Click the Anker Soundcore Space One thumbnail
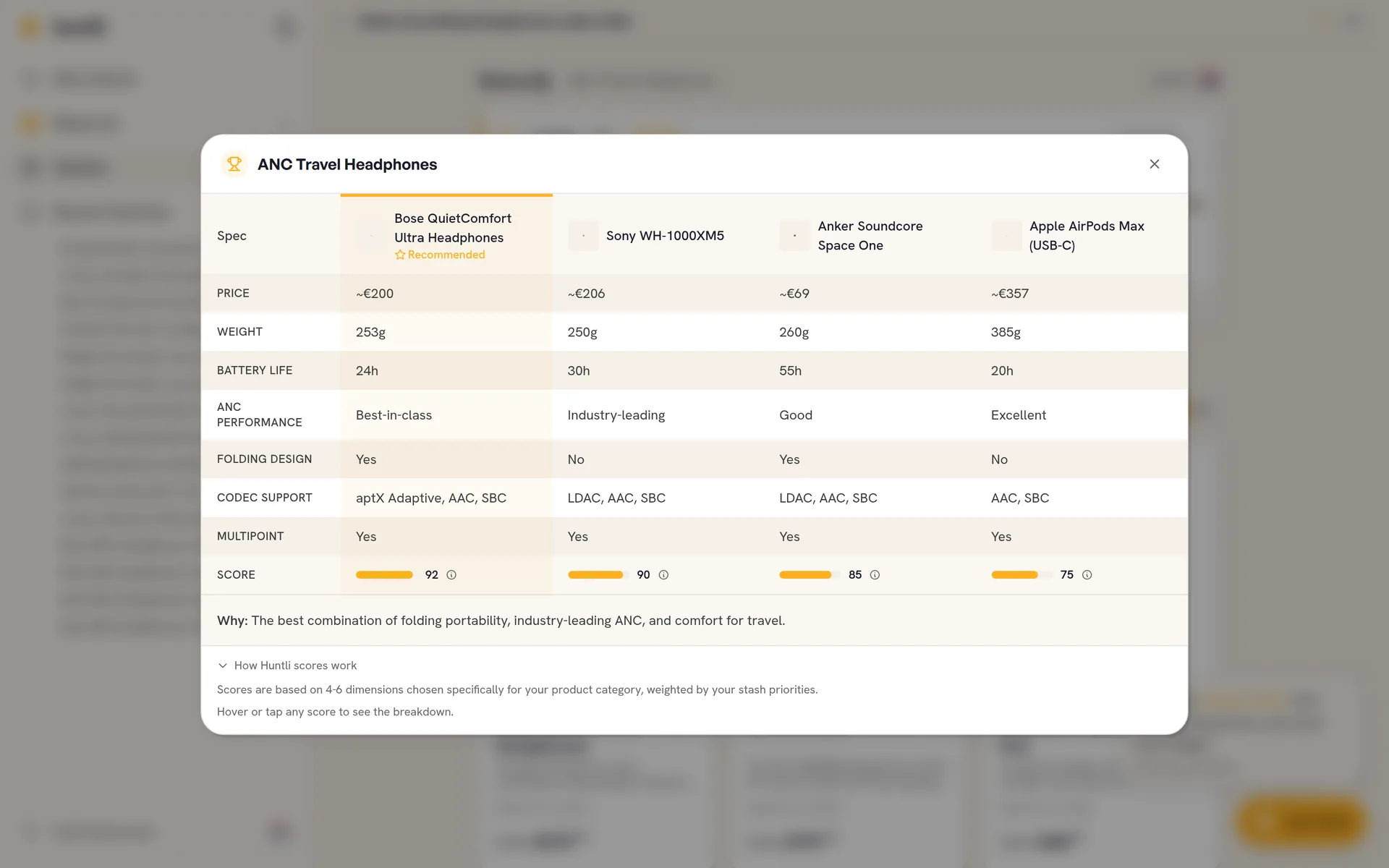 coord(794,236)
